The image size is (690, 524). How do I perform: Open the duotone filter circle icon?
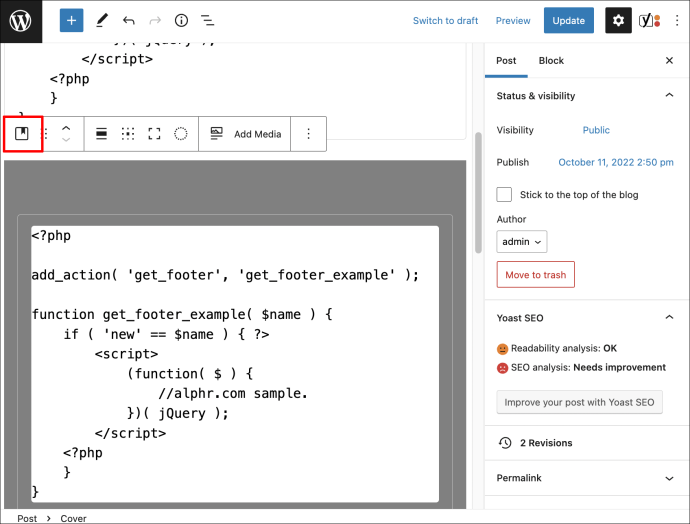(180, 134)
